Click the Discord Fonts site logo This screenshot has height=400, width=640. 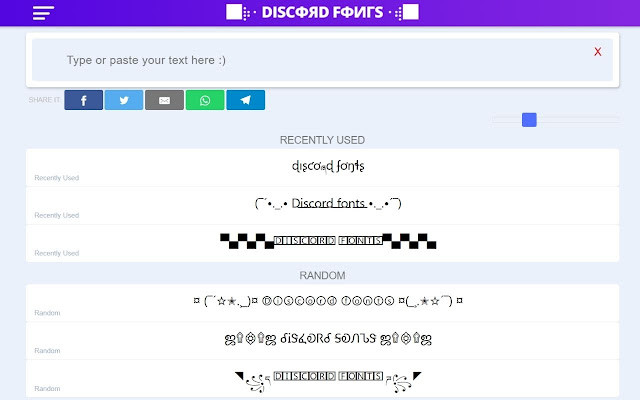pyautogui.click(x=322, y=12)
